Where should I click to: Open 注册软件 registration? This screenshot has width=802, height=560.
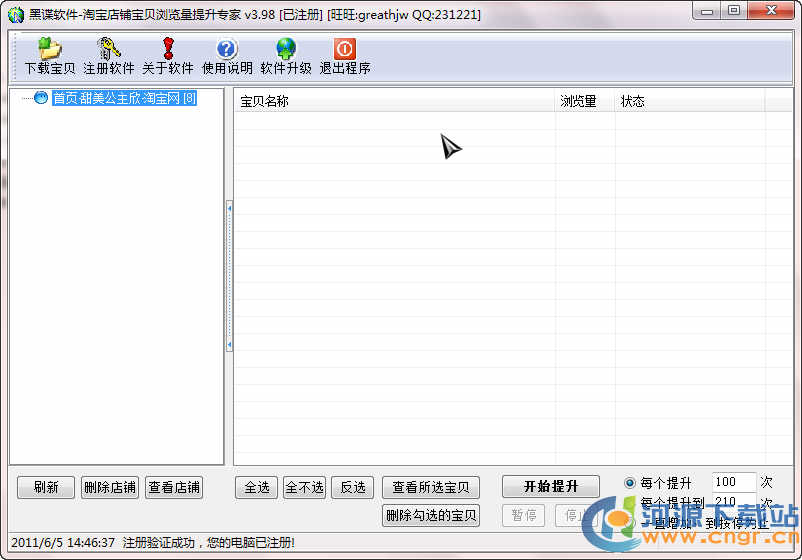(x=108, y=56)
